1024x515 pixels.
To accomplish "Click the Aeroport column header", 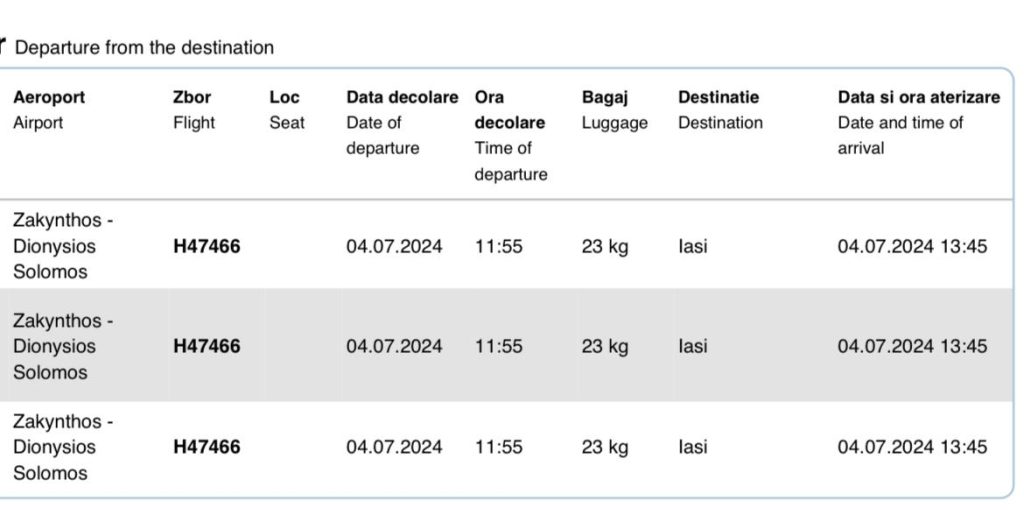I will tap(49, 110).
